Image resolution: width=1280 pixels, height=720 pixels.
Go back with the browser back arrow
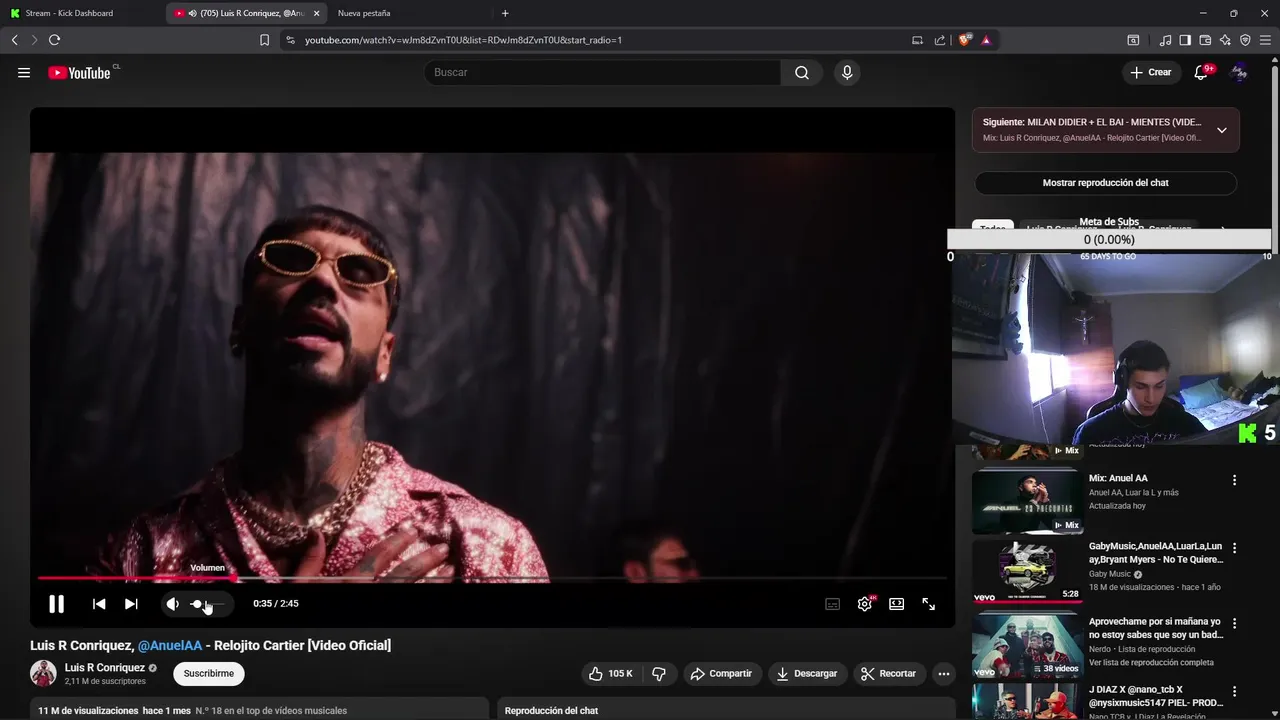click(x=14, y=40)
